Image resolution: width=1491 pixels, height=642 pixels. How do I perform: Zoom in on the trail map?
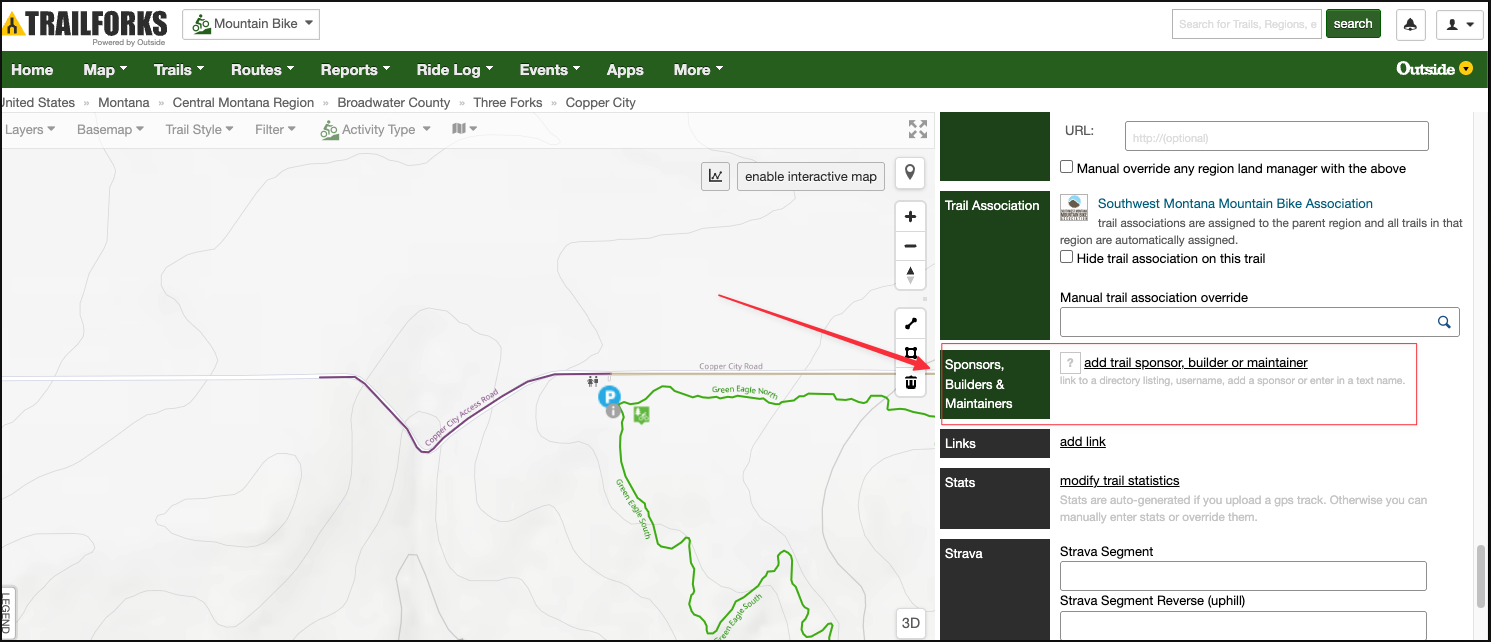[910, 217]
